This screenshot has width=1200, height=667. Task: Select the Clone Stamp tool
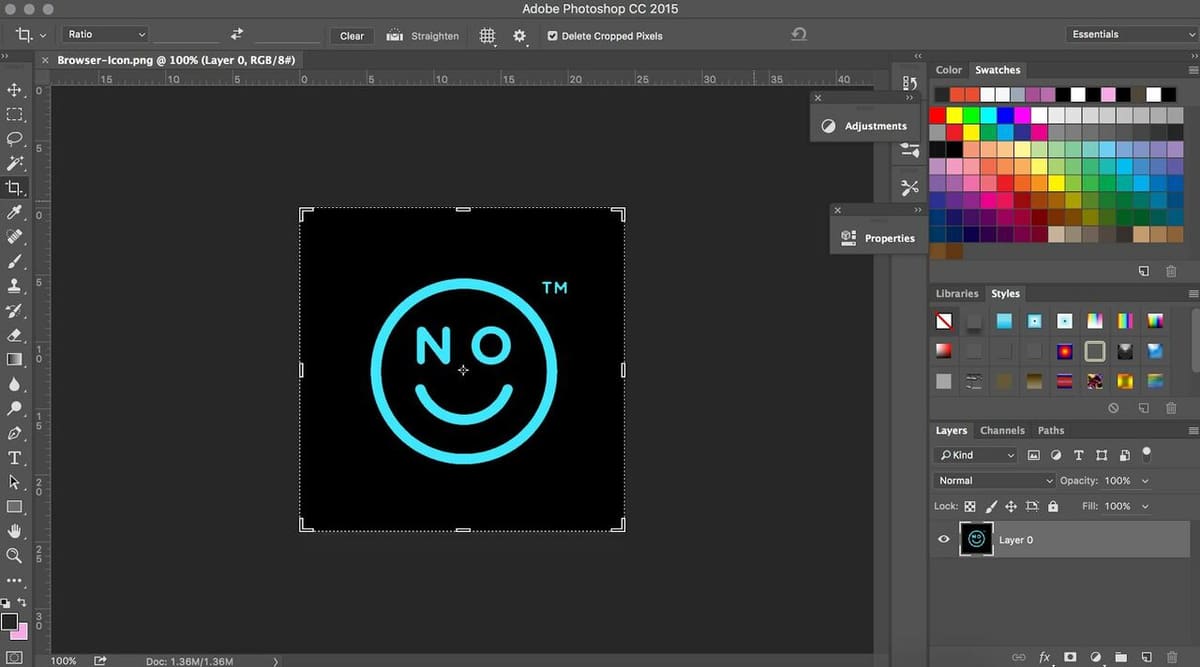pyautogui.click(x=14, y=286)
